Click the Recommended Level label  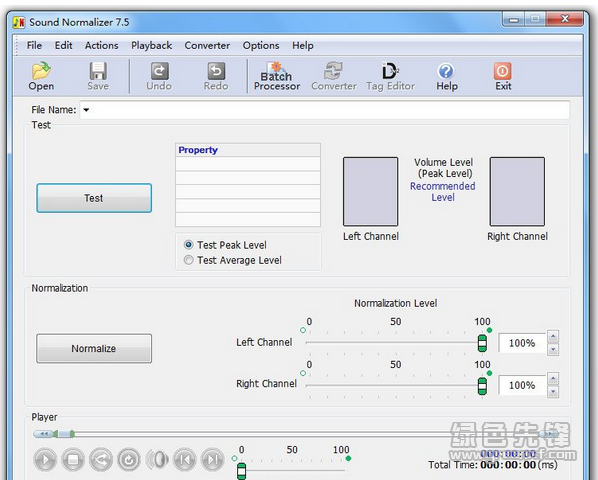443,192
